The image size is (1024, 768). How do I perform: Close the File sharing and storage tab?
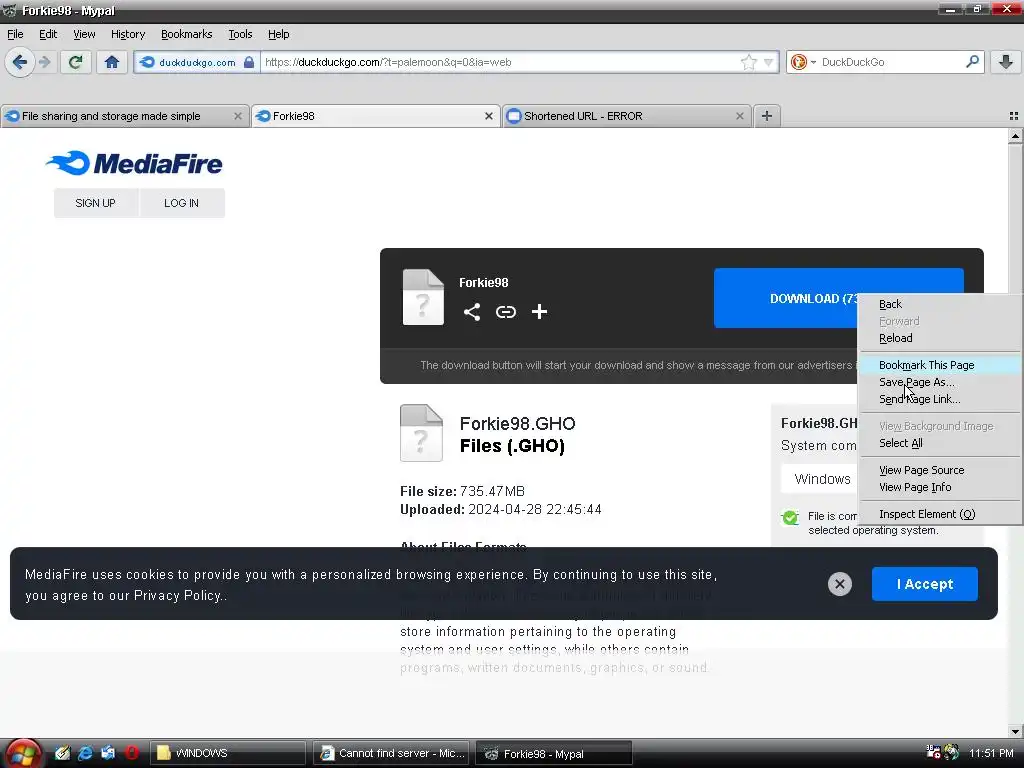pyautogui.click(x=238, y=116)
